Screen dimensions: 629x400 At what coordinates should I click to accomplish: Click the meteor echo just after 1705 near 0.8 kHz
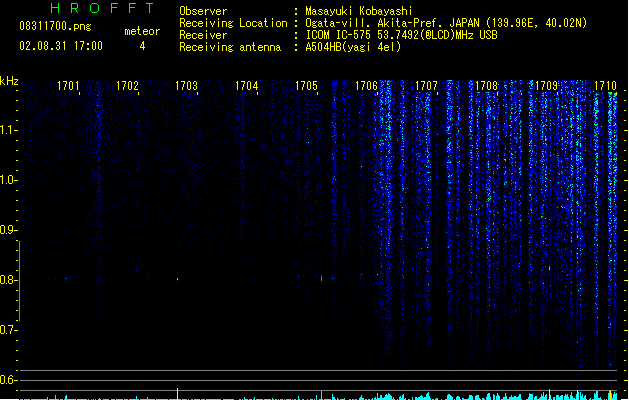coord(321,278)
